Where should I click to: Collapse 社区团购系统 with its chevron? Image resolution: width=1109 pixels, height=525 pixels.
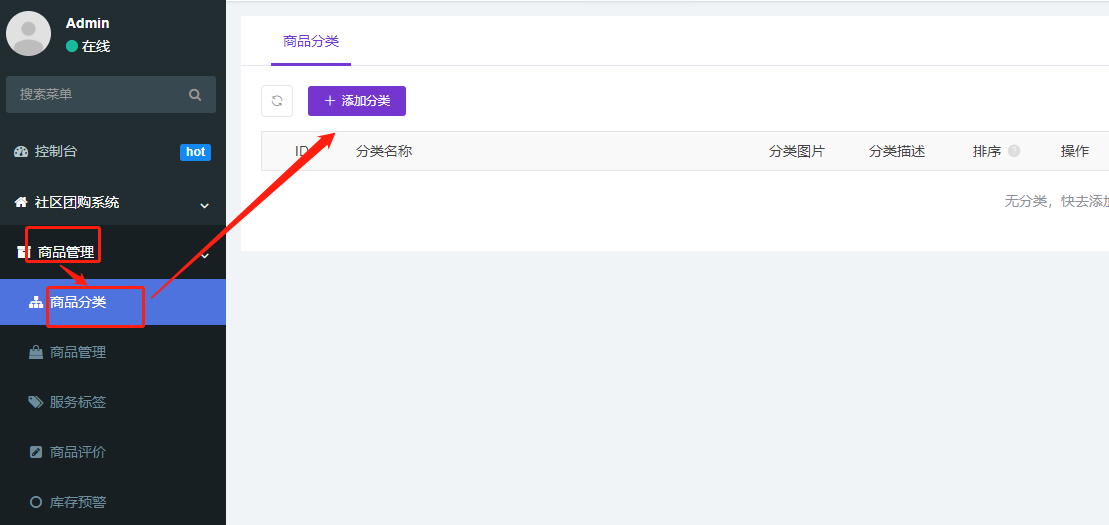coord(204,206)
